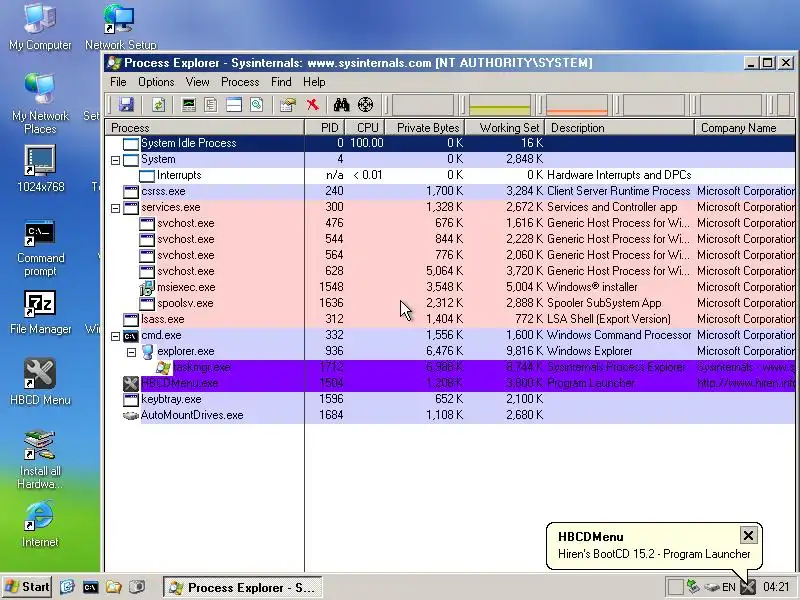This screenshot has height=600, width=800.
Task: Click the DLL/handle view magnifier icon
Action: pyautogui.click(x=257, y=105)
